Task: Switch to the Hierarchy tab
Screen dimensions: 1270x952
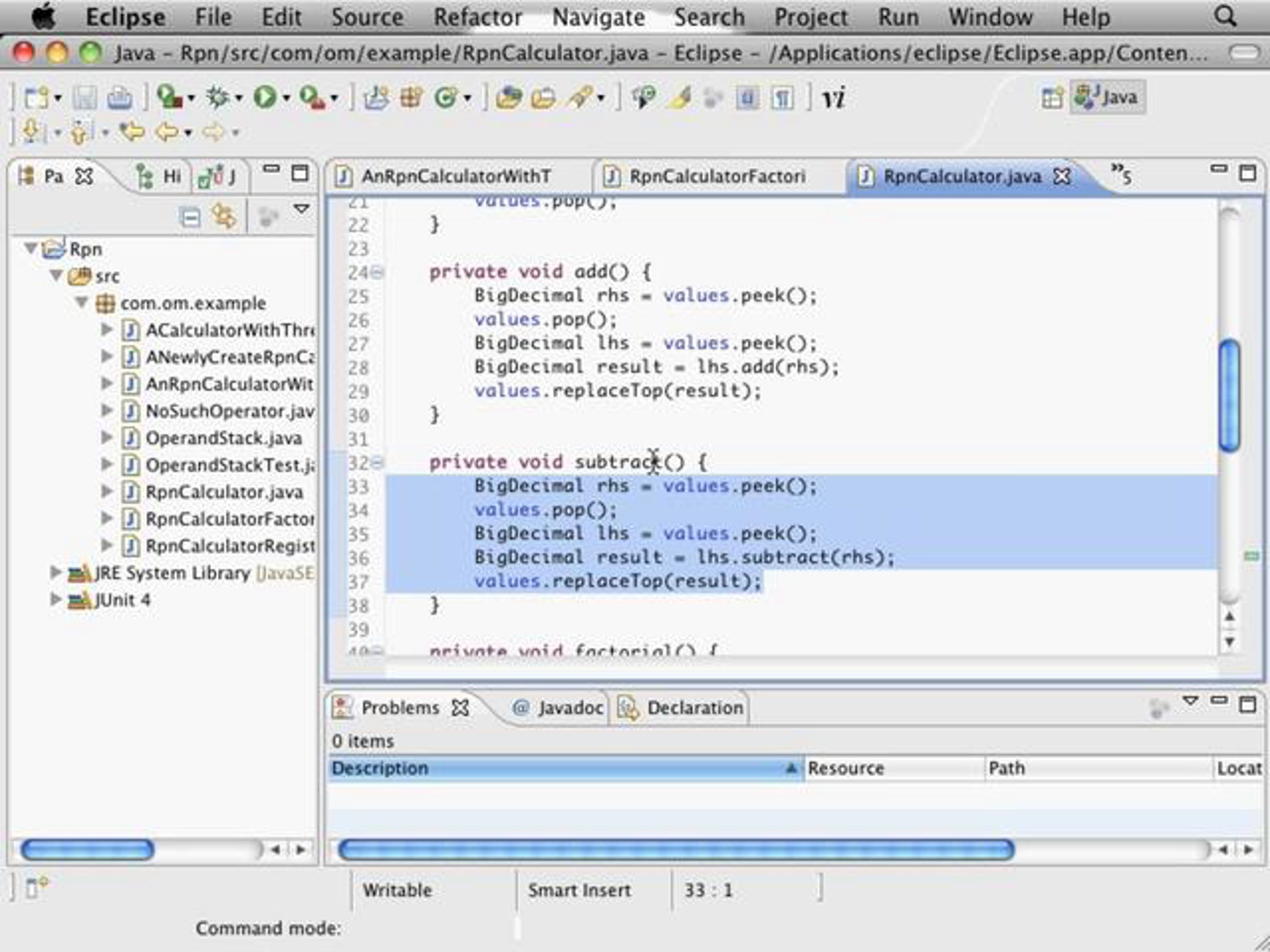Action: (x=159, y=176)
